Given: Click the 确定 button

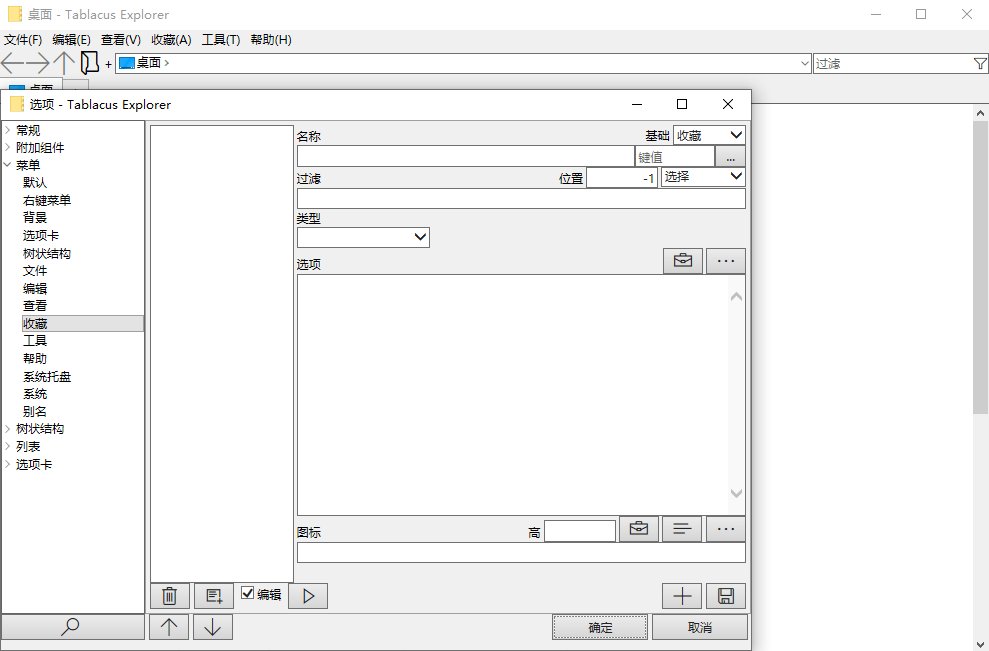Looking at the screenshot, I should (600, 627).
